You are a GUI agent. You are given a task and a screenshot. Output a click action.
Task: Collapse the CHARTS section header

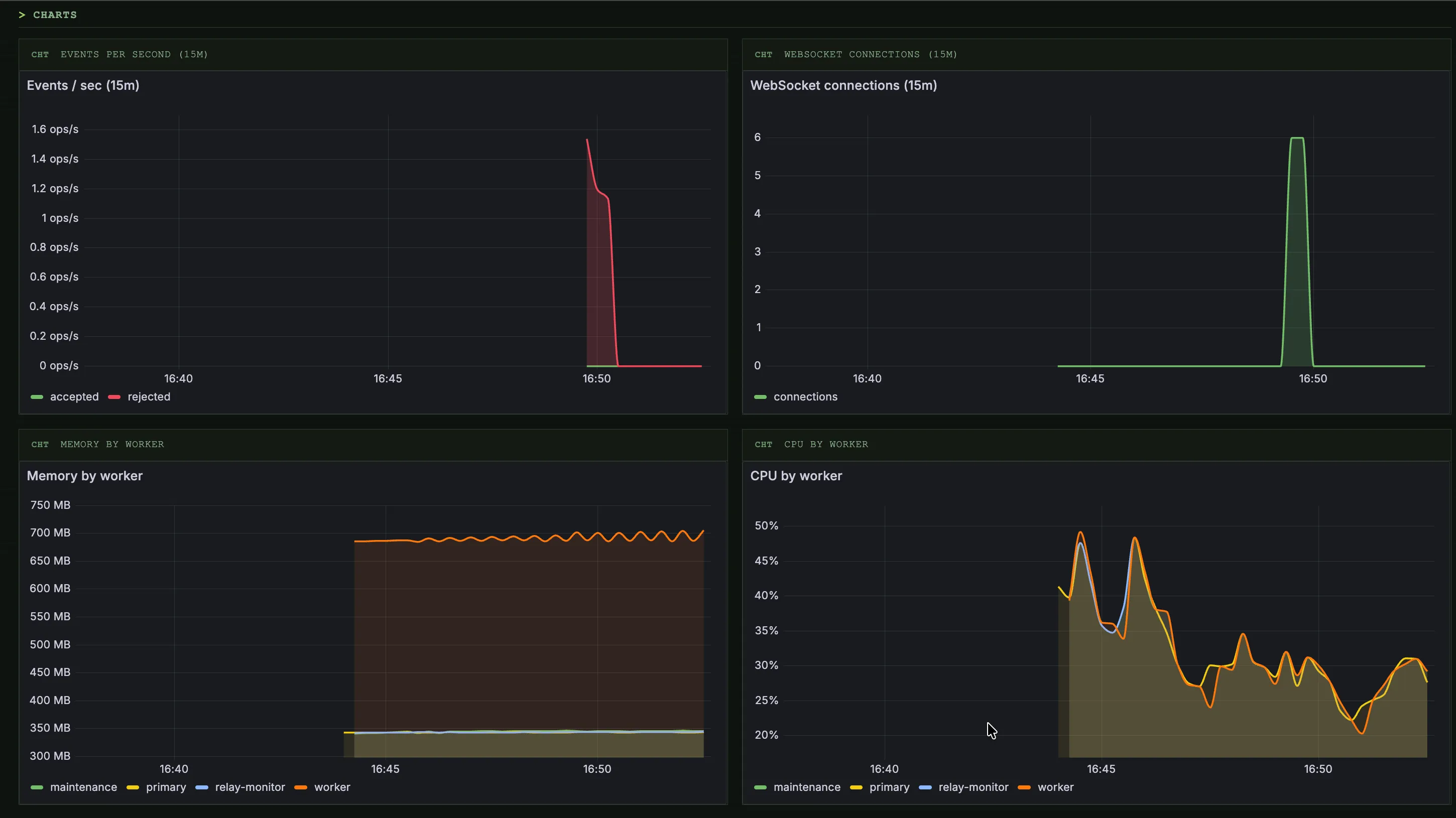[48, 15]
